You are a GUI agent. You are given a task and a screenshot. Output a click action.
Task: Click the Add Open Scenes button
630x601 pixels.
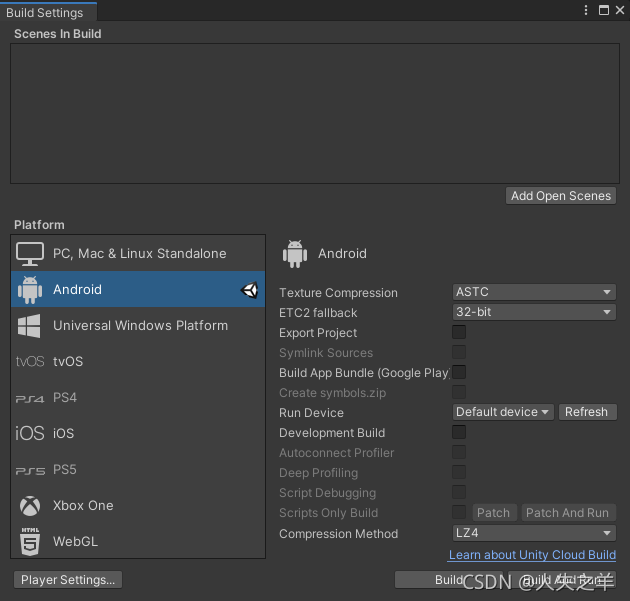point(561,196)
